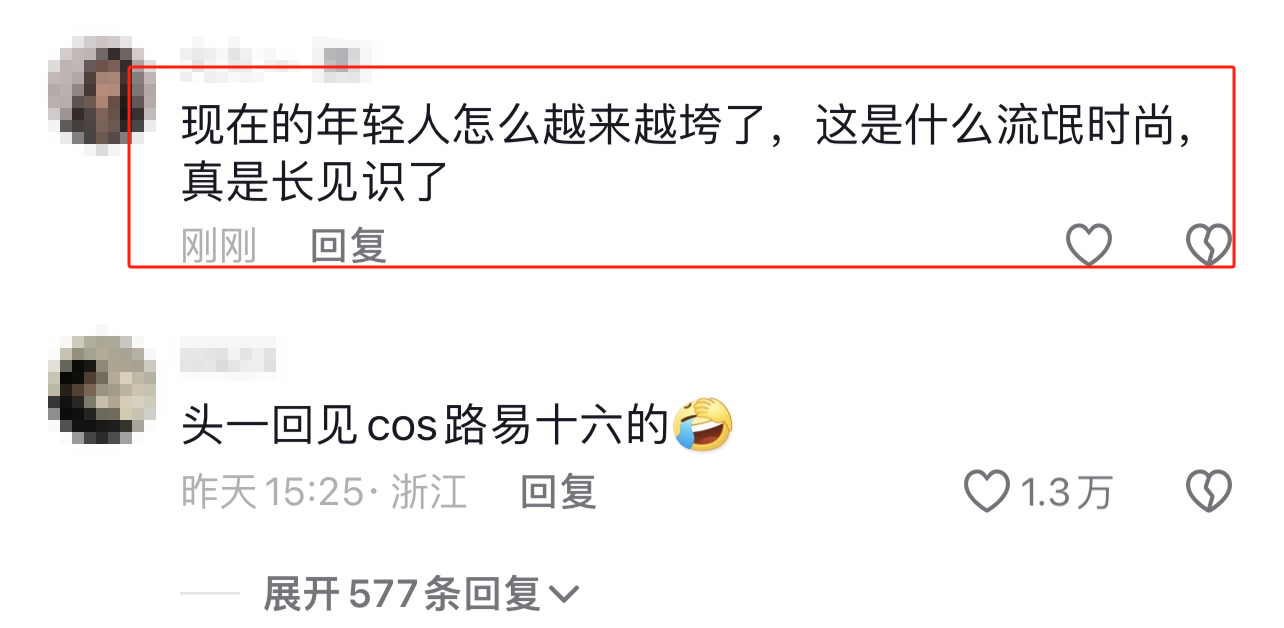Screen dimensions: 1284x628
Task: Reply to the comment posted 刚刚
Action: 348,245
